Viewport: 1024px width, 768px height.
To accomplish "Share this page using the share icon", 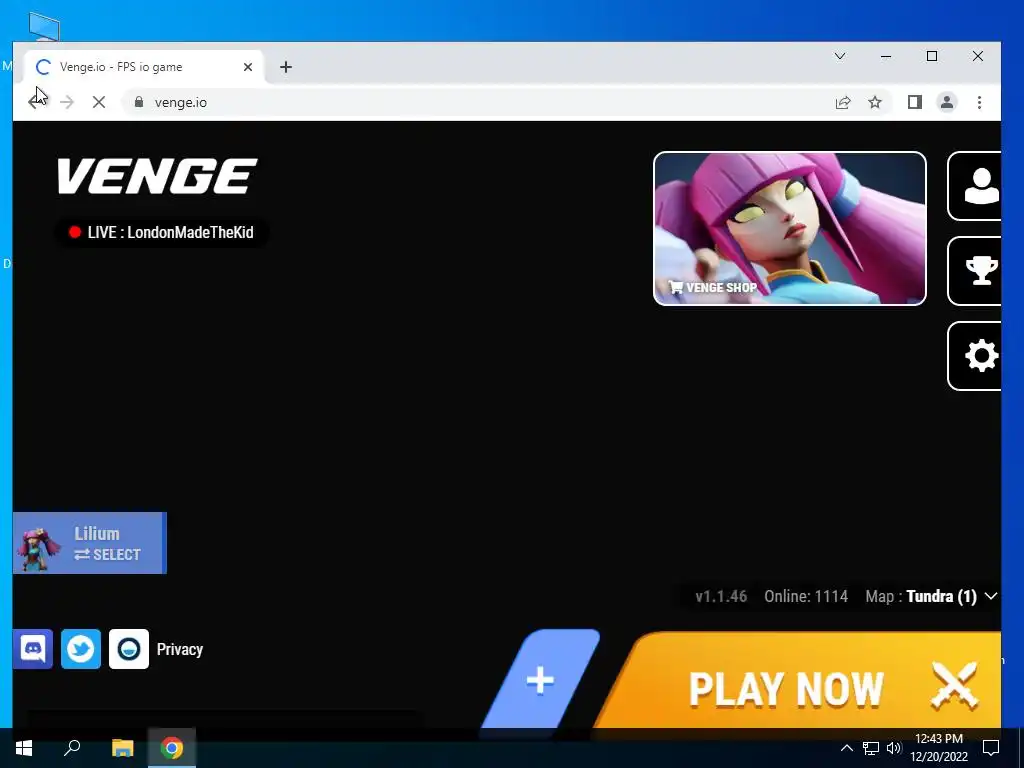I will [x=843, y=103].
